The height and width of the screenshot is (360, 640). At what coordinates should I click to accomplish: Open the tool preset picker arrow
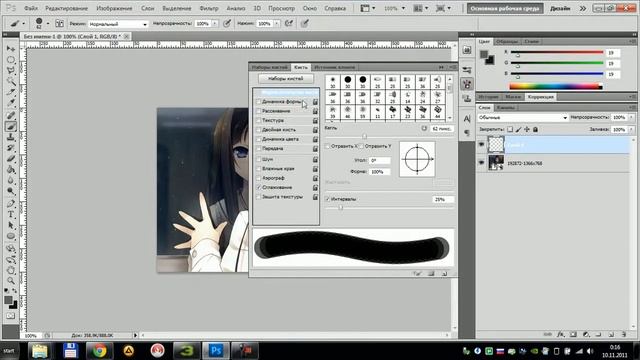coord(23,24)
